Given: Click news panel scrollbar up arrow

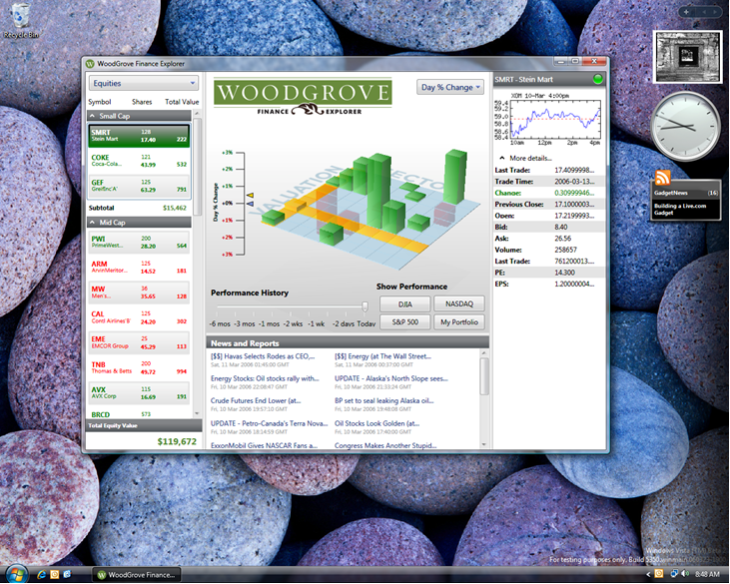Looking at the screenshot, I should [x=484, y=353].
